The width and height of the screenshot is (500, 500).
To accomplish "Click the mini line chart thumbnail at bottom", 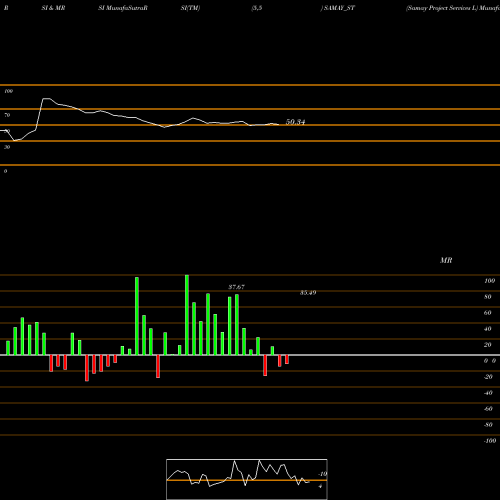I will pyautogui.click(x=247, y=479).
